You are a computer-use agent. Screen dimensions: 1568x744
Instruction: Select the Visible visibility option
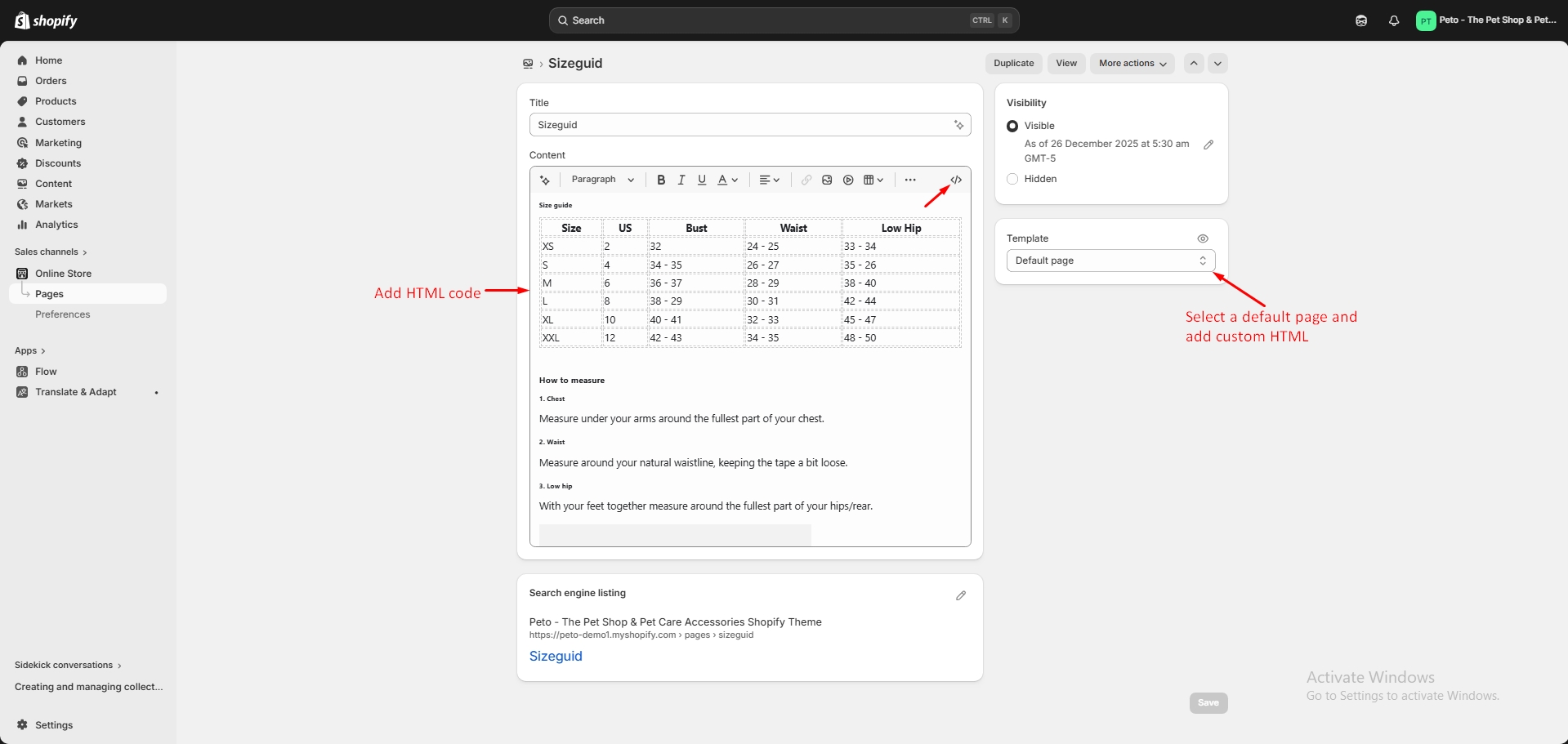tap(1012, 126)
